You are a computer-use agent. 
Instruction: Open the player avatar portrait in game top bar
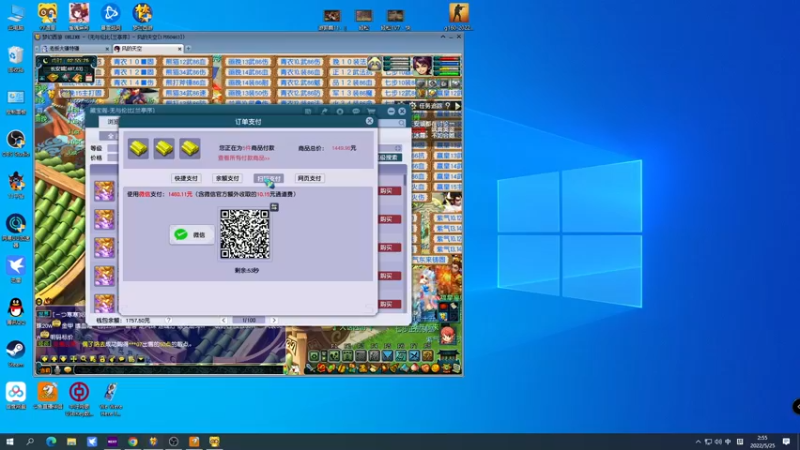(x=422, y=66)
